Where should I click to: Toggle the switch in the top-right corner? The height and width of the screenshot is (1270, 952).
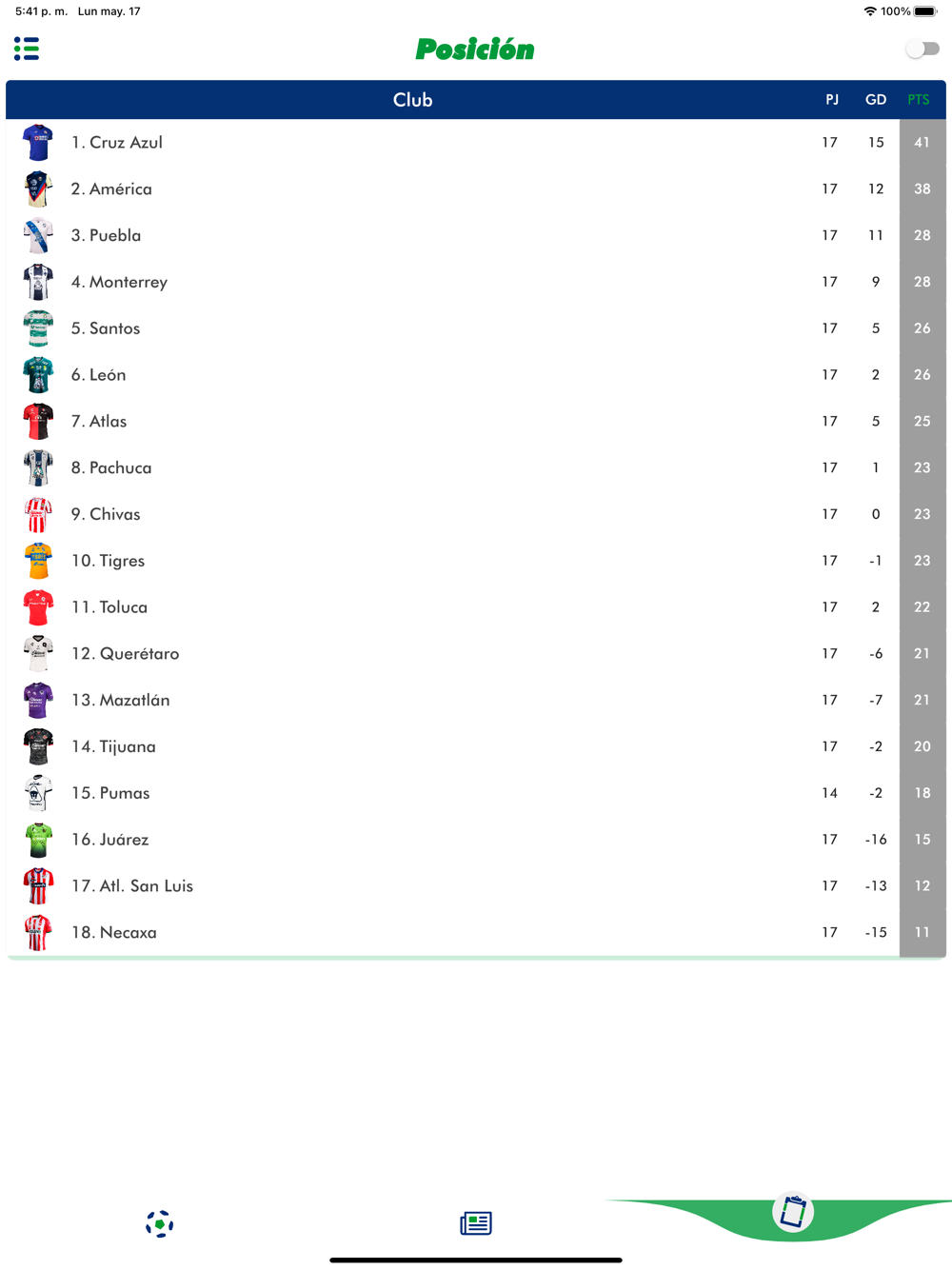[922, 49]
